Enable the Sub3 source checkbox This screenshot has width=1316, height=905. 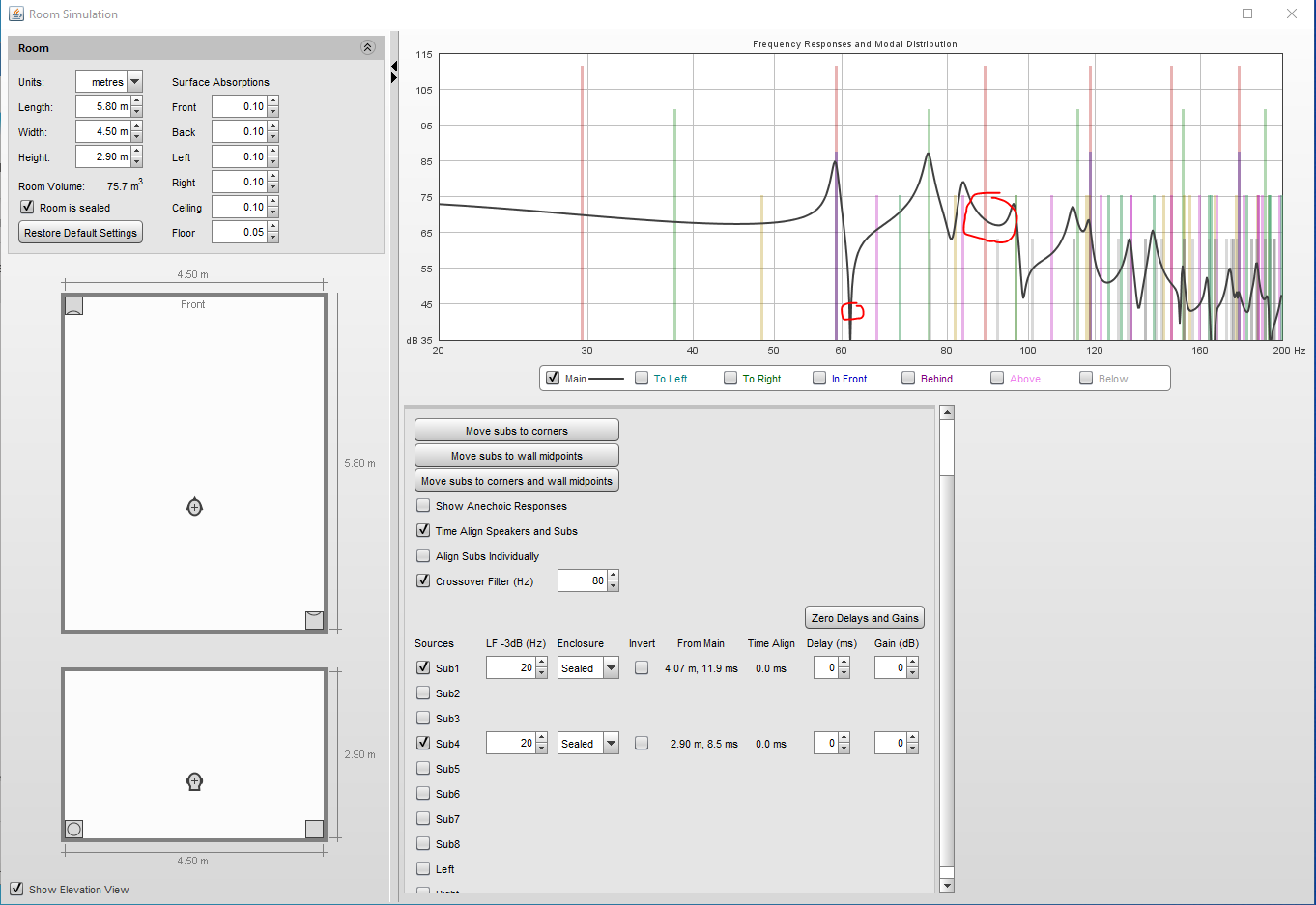[423, 718]
